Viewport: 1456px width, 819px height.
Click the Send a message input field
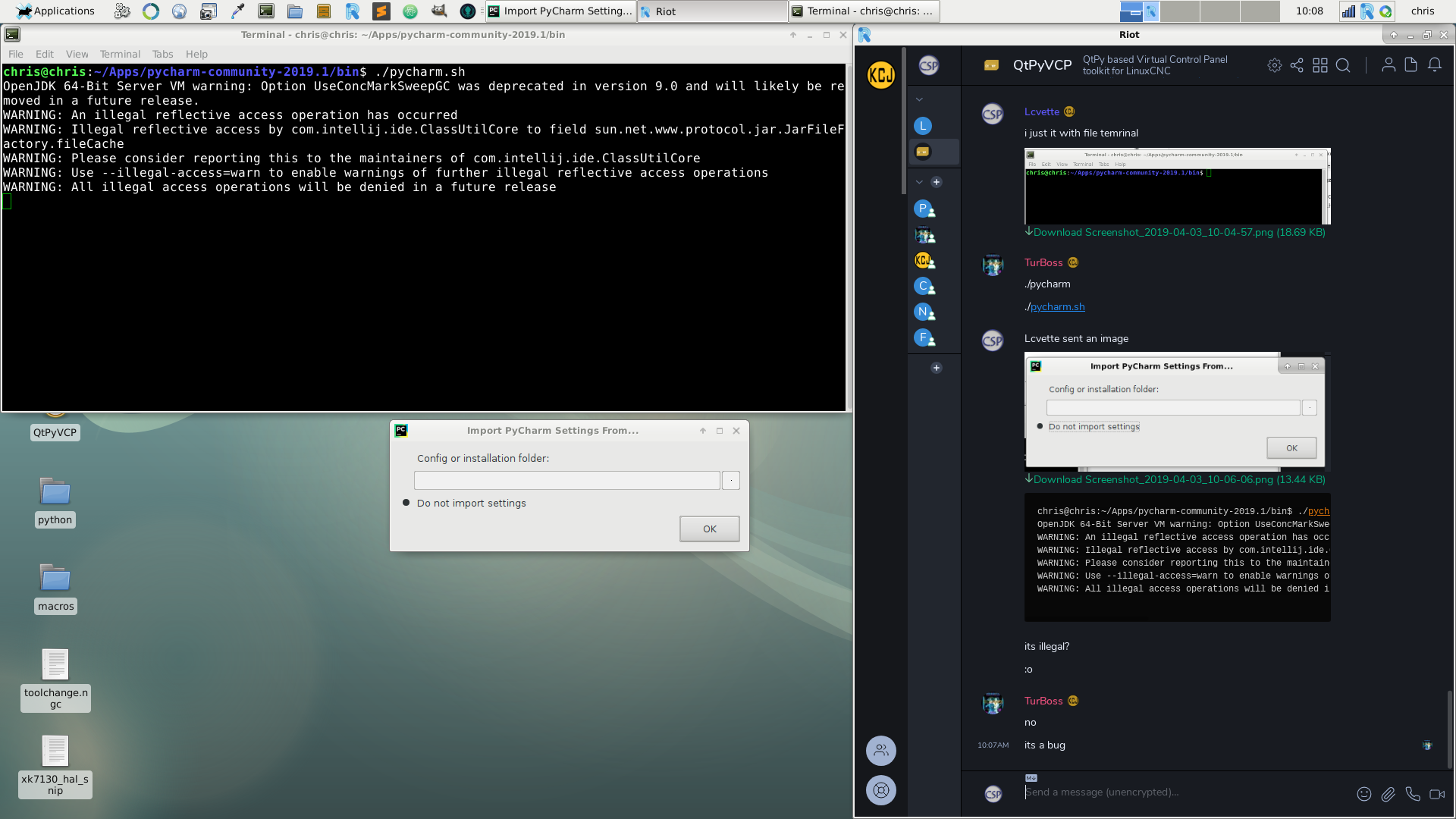1183,792
